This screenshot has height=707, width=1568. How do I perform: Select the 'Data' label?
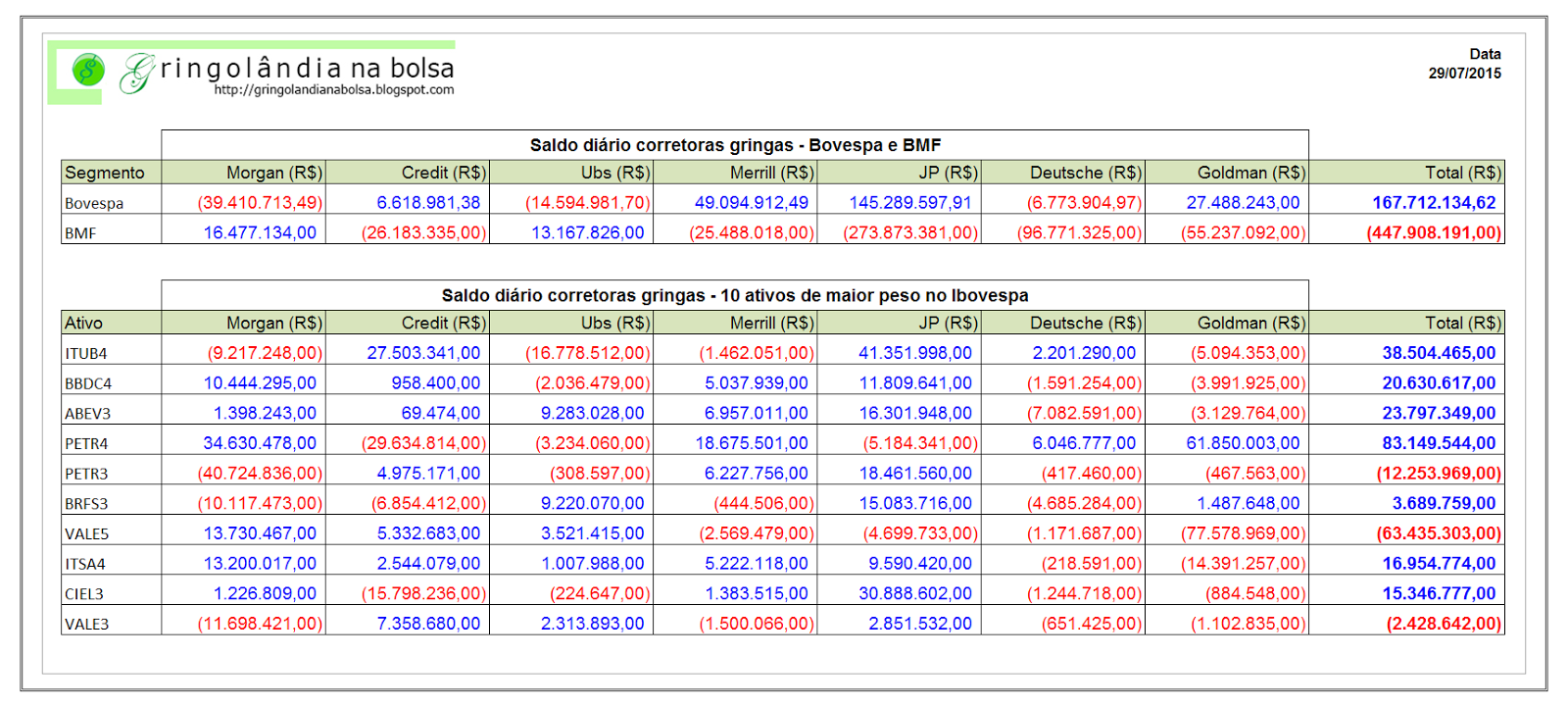coord(1485,55)
